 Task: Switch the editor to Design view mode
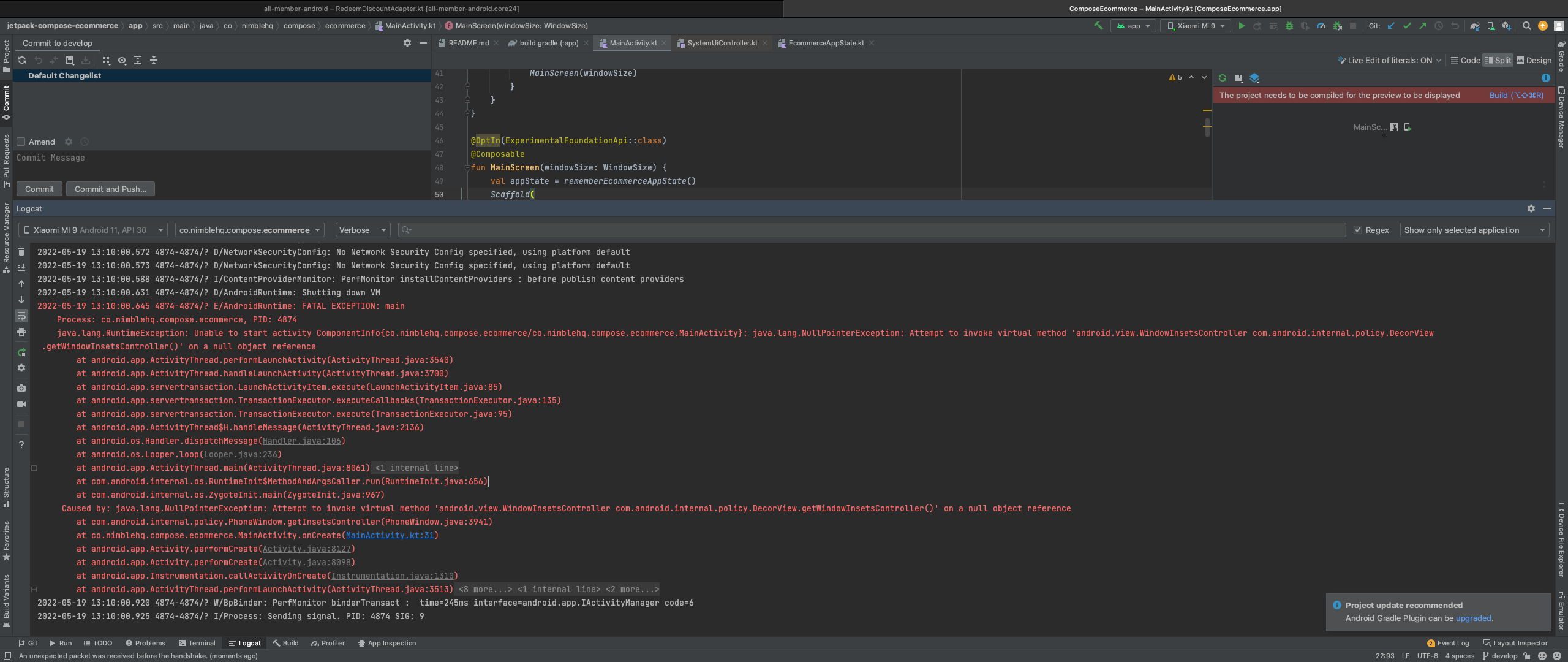click(x=1534, y=60)
